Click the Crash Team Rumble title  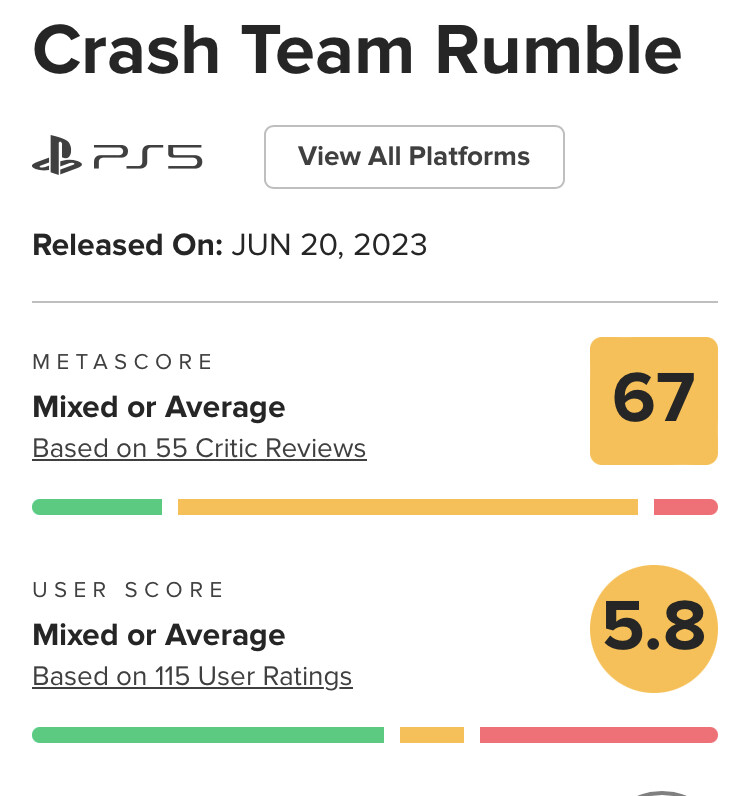click(357, 50)
